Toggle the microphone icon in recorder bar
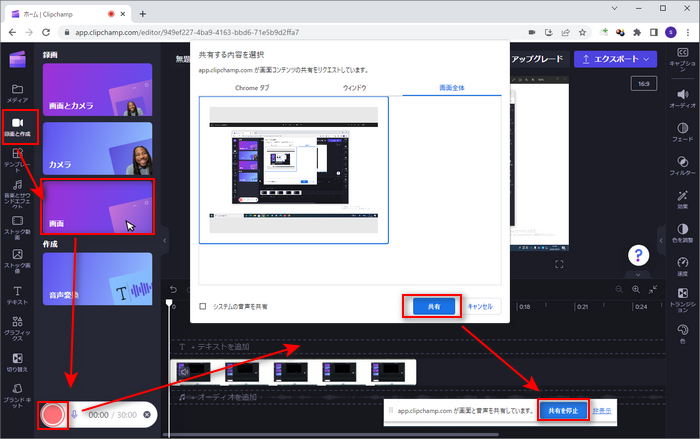 click(x=74, y=413)
